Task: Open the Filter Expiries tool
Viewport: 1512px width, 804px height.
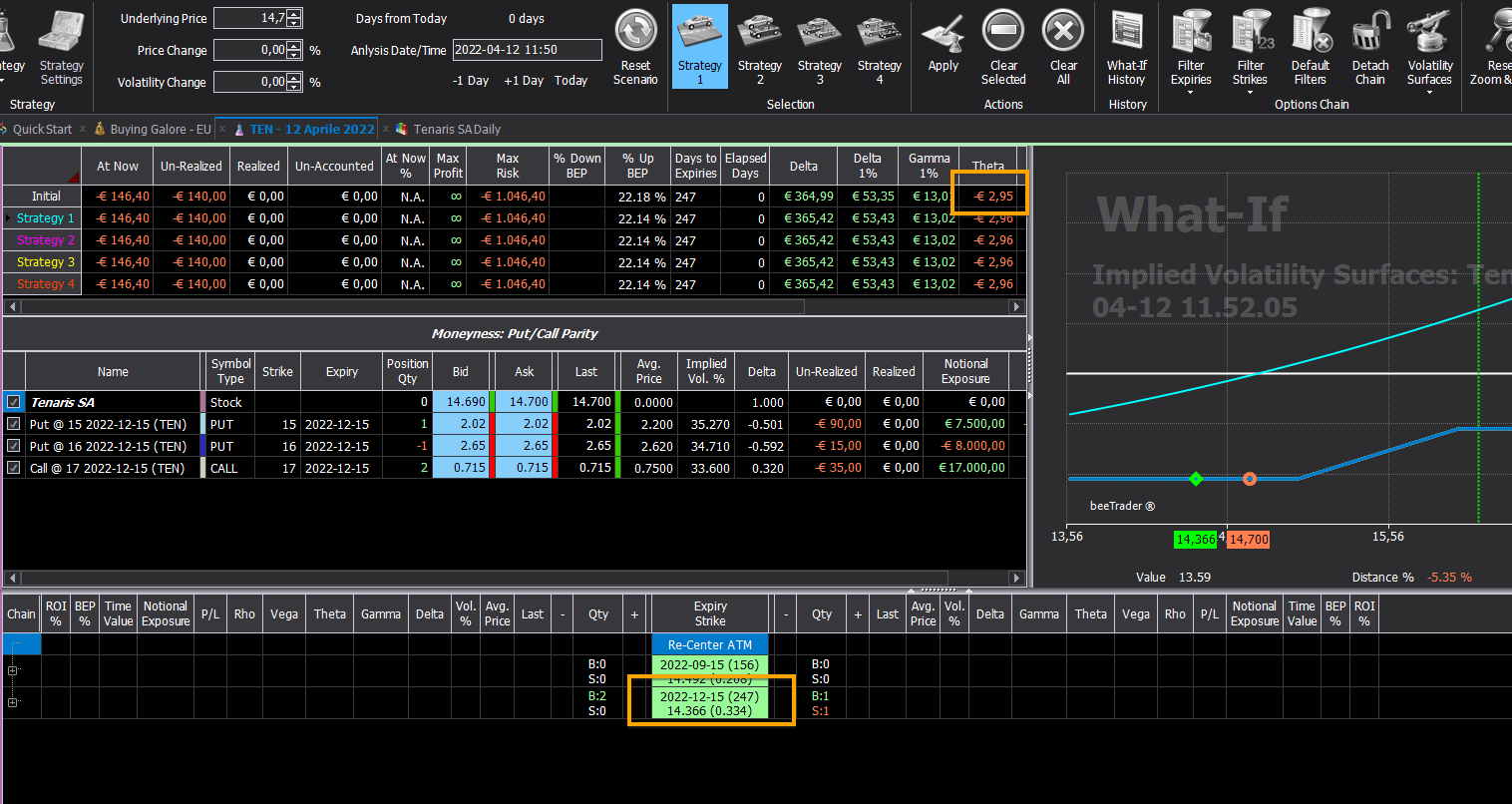Action: [1191, 50]
